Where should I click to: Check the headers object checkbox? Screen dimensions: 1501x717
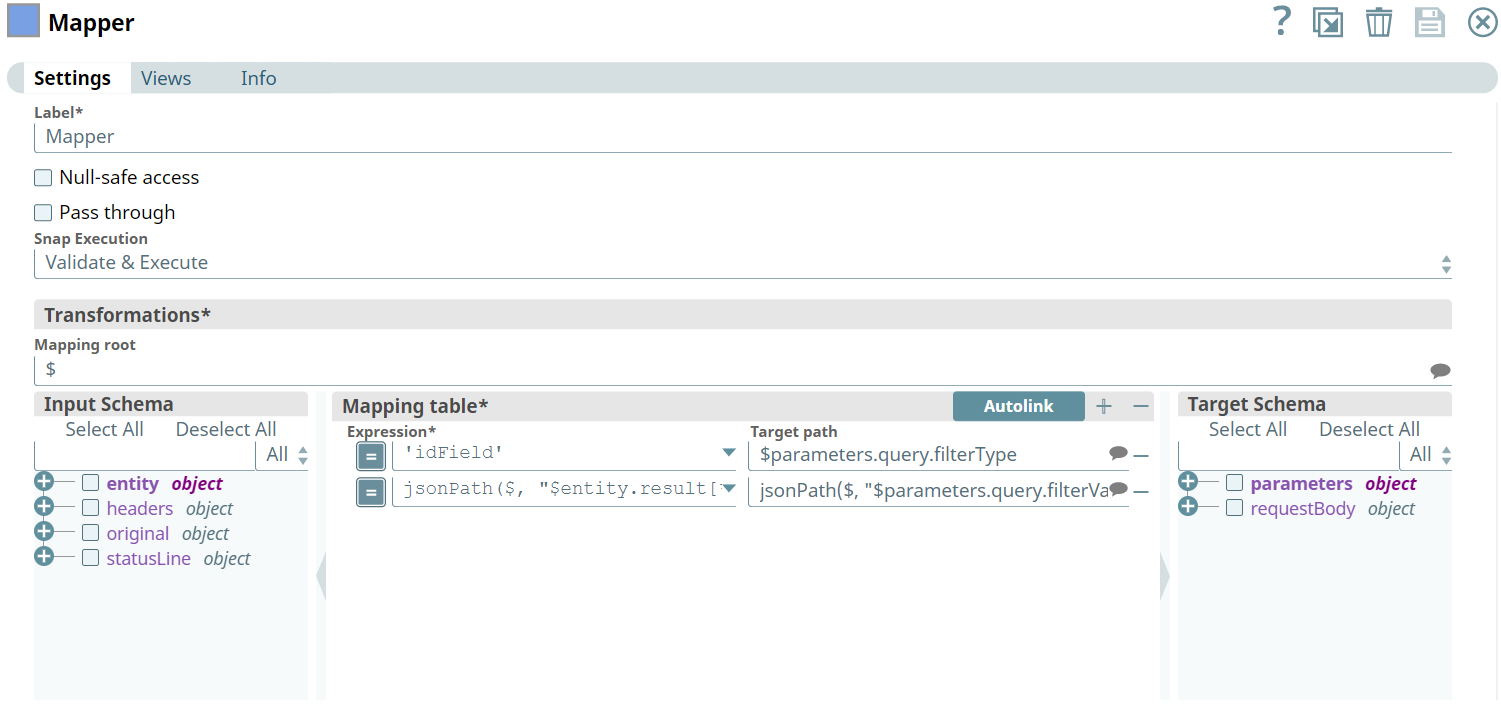pos(90,508)
